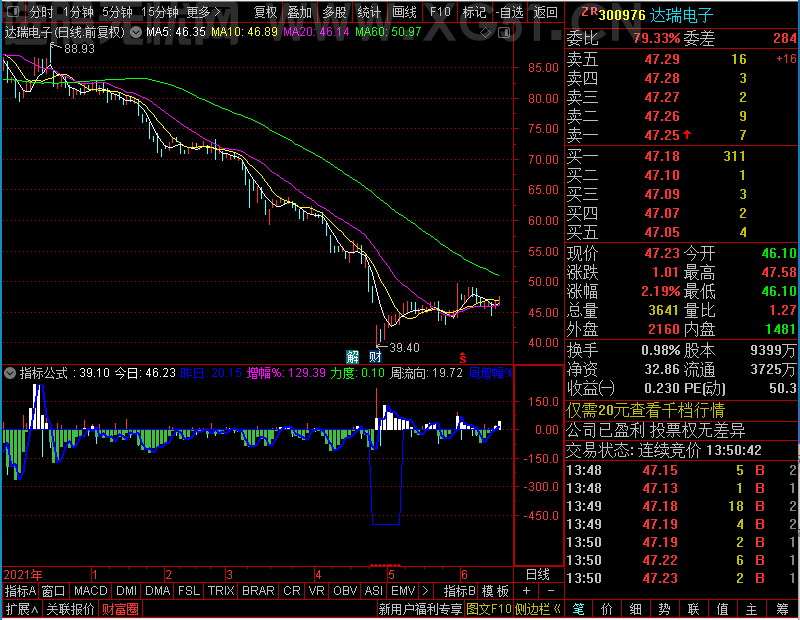
Task: Click the 多股 multi-stock button
Action: pos(334,12)
